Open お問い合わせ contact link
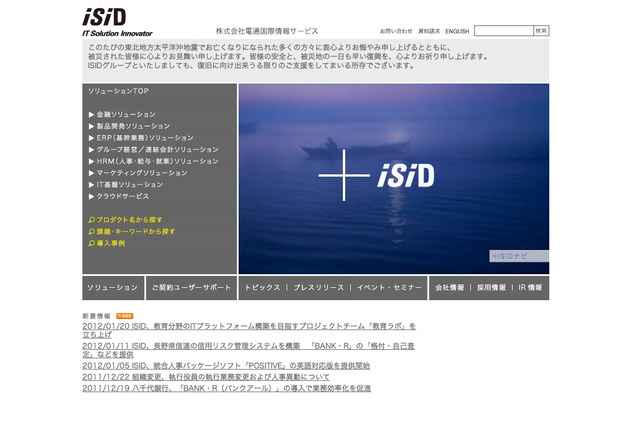The width and height of the screenshot is (640, 426). [x=396, y=31]
